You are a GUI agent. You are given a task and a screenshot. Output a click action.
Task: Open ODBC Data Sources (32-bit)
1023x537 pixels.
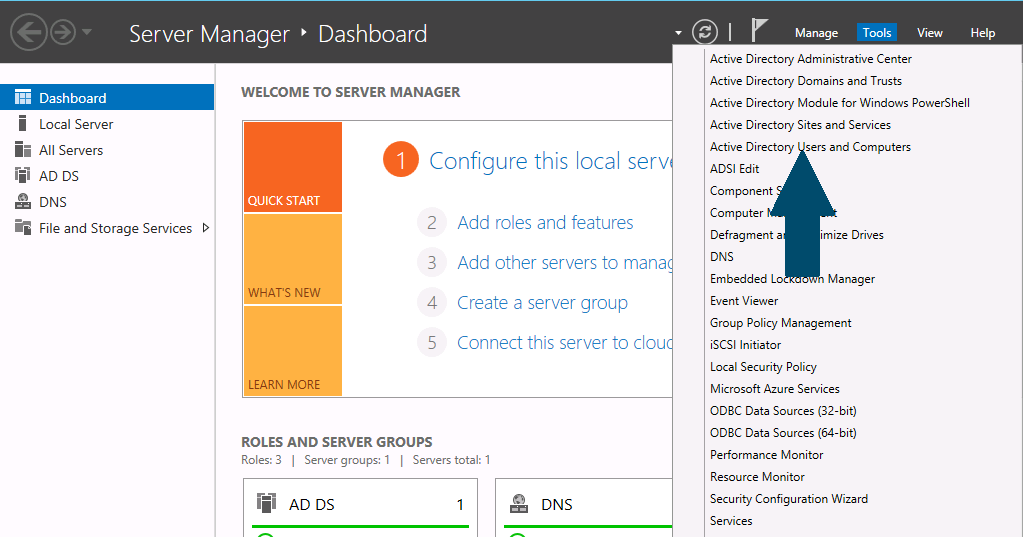tap(783, 411)
